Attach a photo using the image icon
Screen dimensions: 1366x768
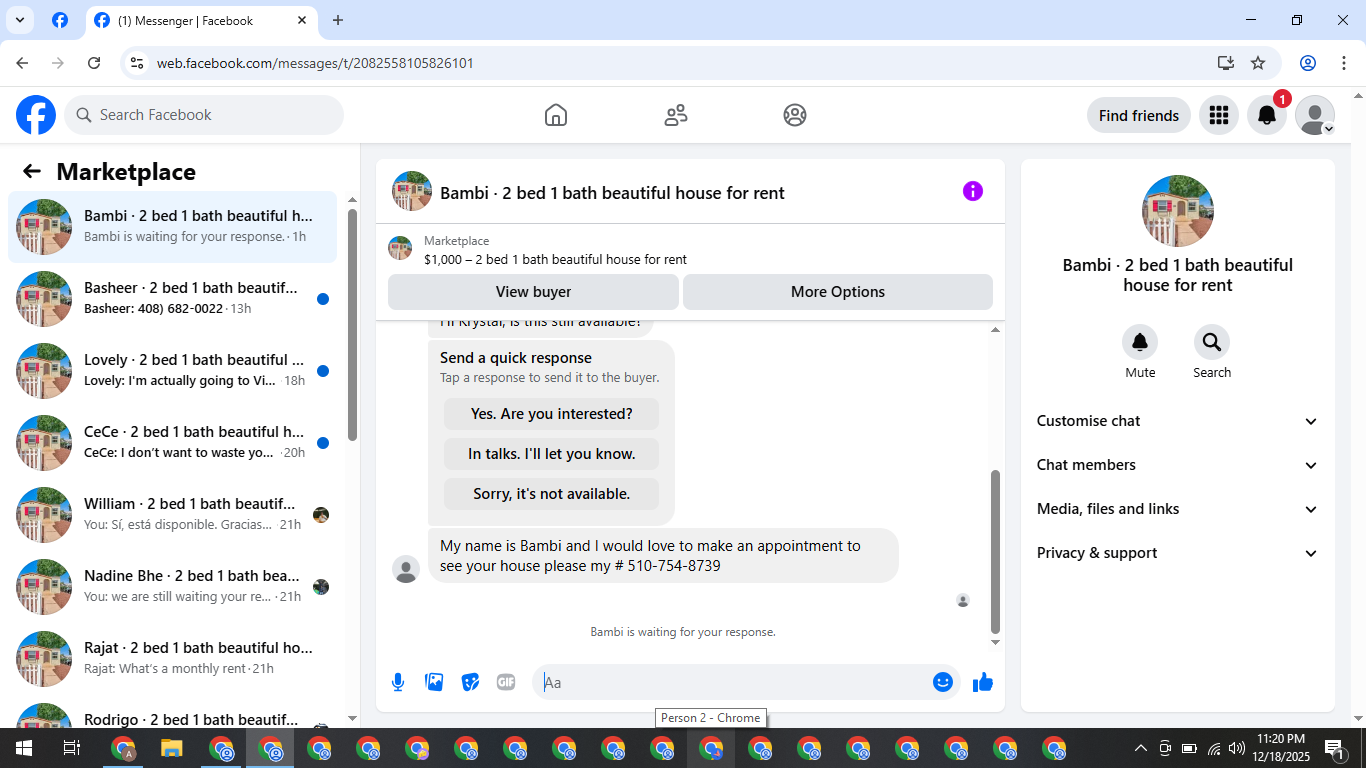pyautogui.click(x=434, y=682)
